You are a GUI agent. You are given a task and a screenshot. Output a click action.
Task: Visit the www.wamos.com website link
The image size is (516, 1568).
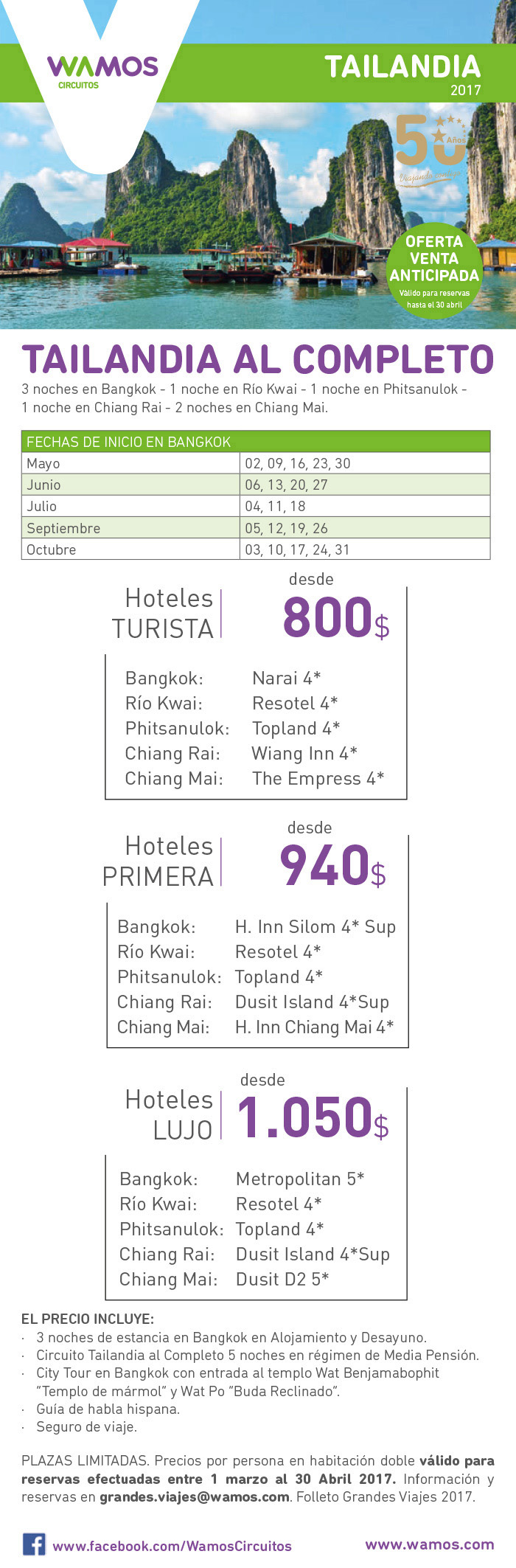click(x=429, y=1544)
